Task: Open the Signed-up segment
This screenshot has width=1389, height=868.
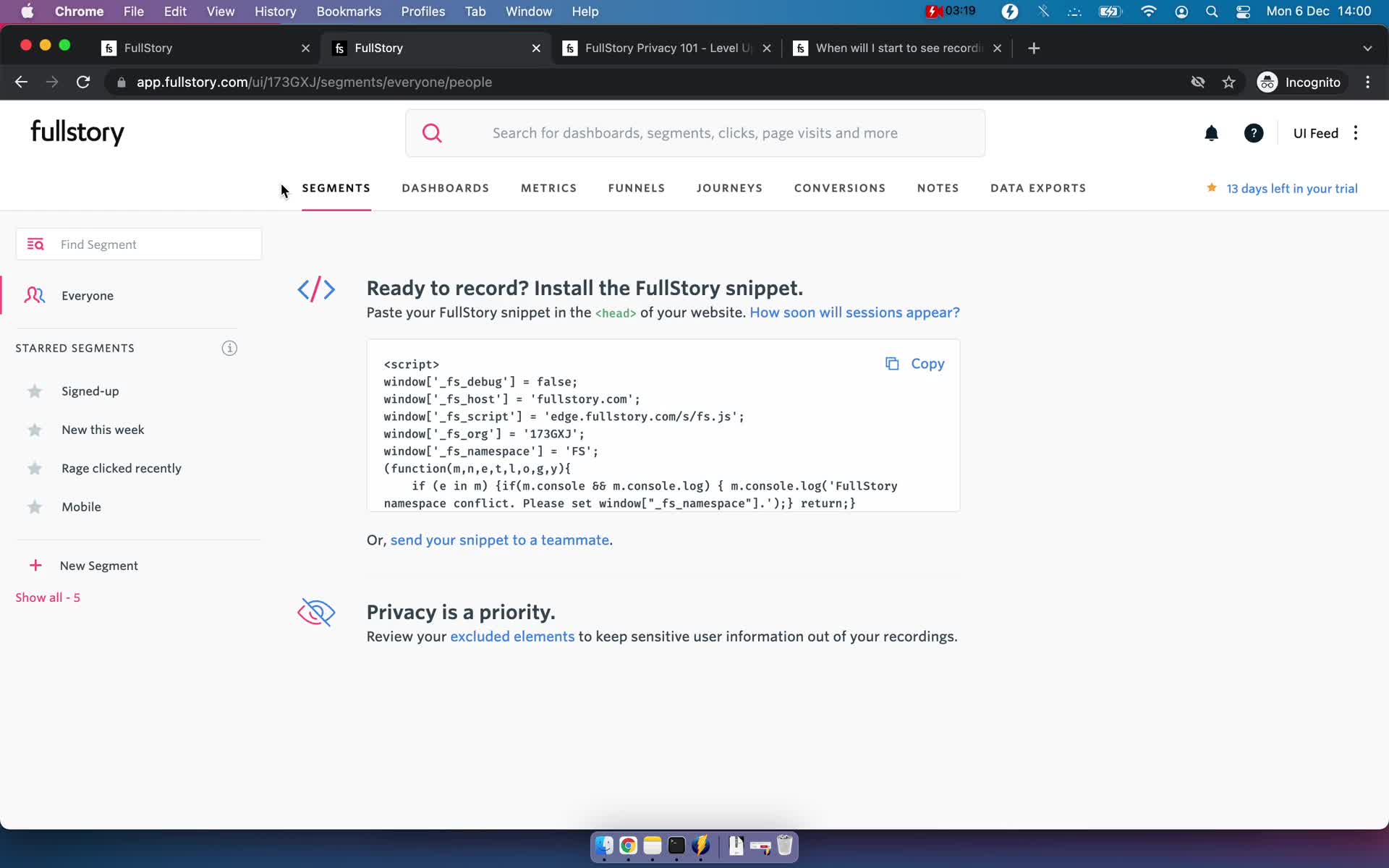Action: [x=90, y=391]
